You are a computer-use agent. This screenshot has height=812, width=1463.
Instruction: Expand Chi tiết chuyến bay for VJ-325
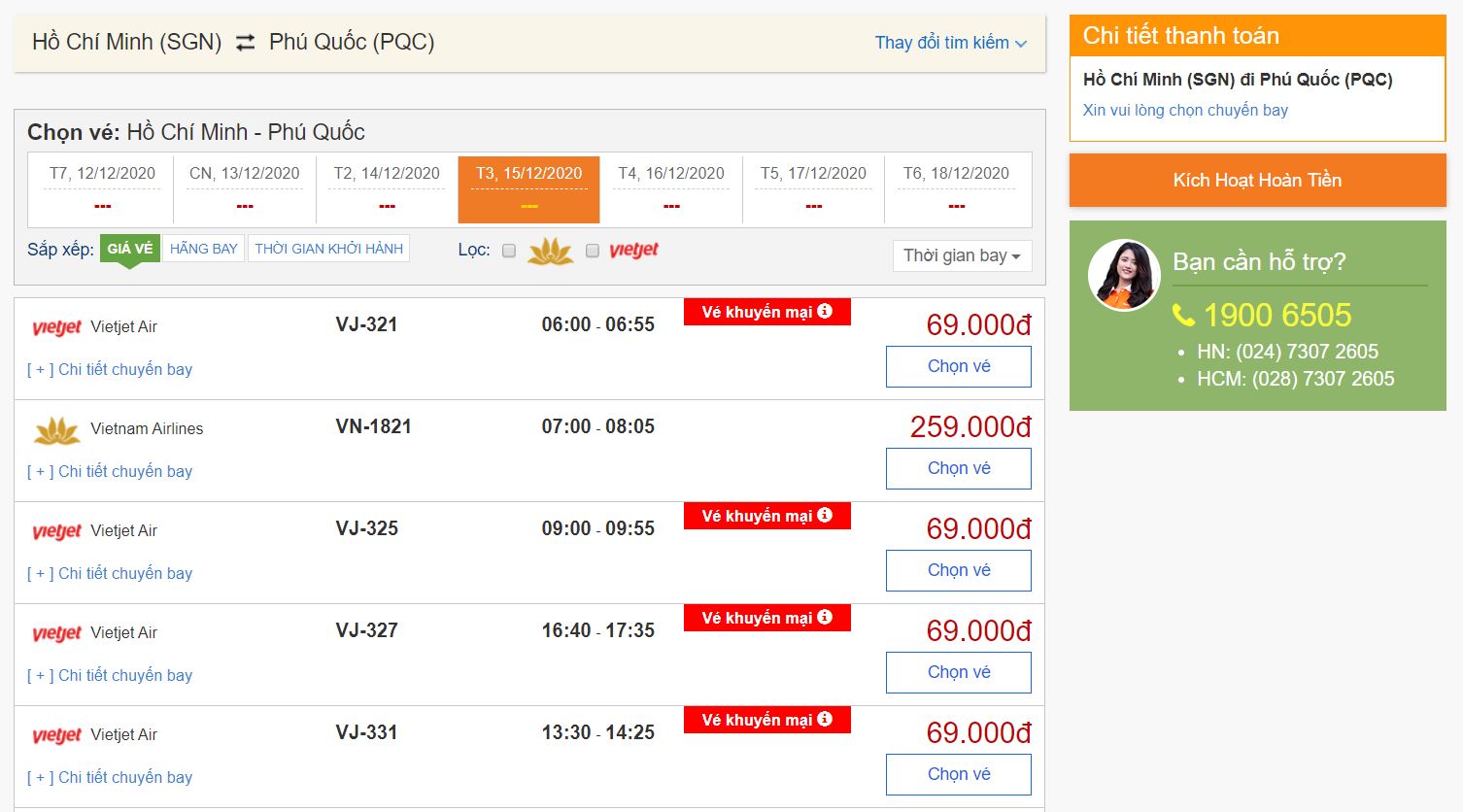point(110,573)
